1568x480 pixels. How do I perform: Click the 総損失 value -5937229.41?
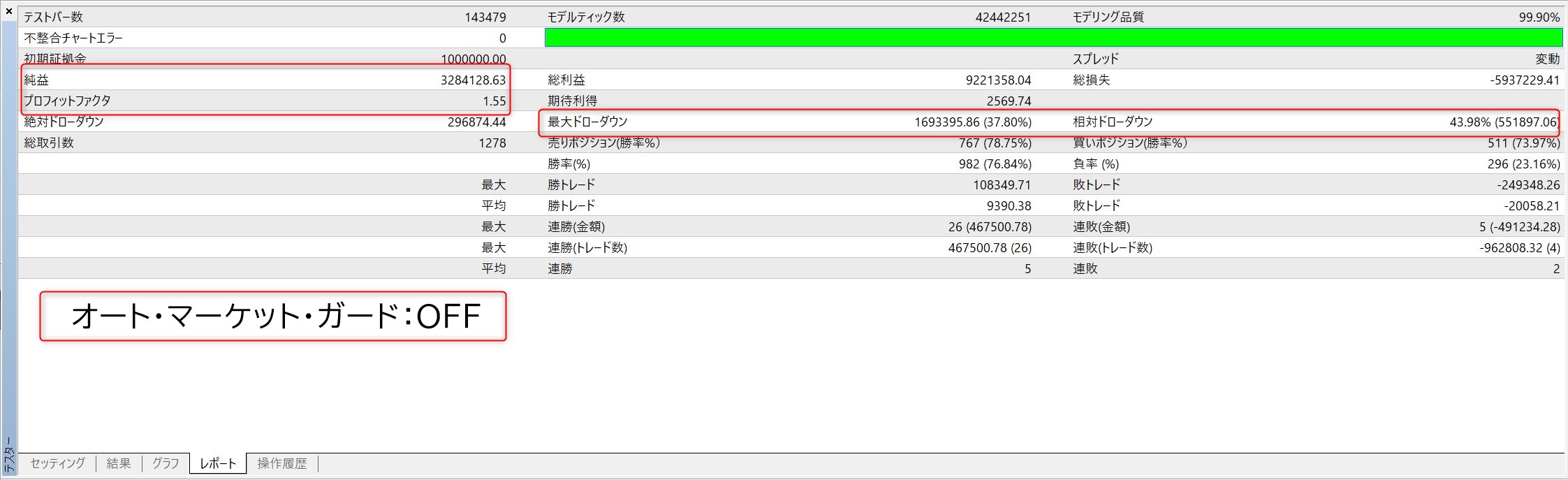tap(1524, 80)
